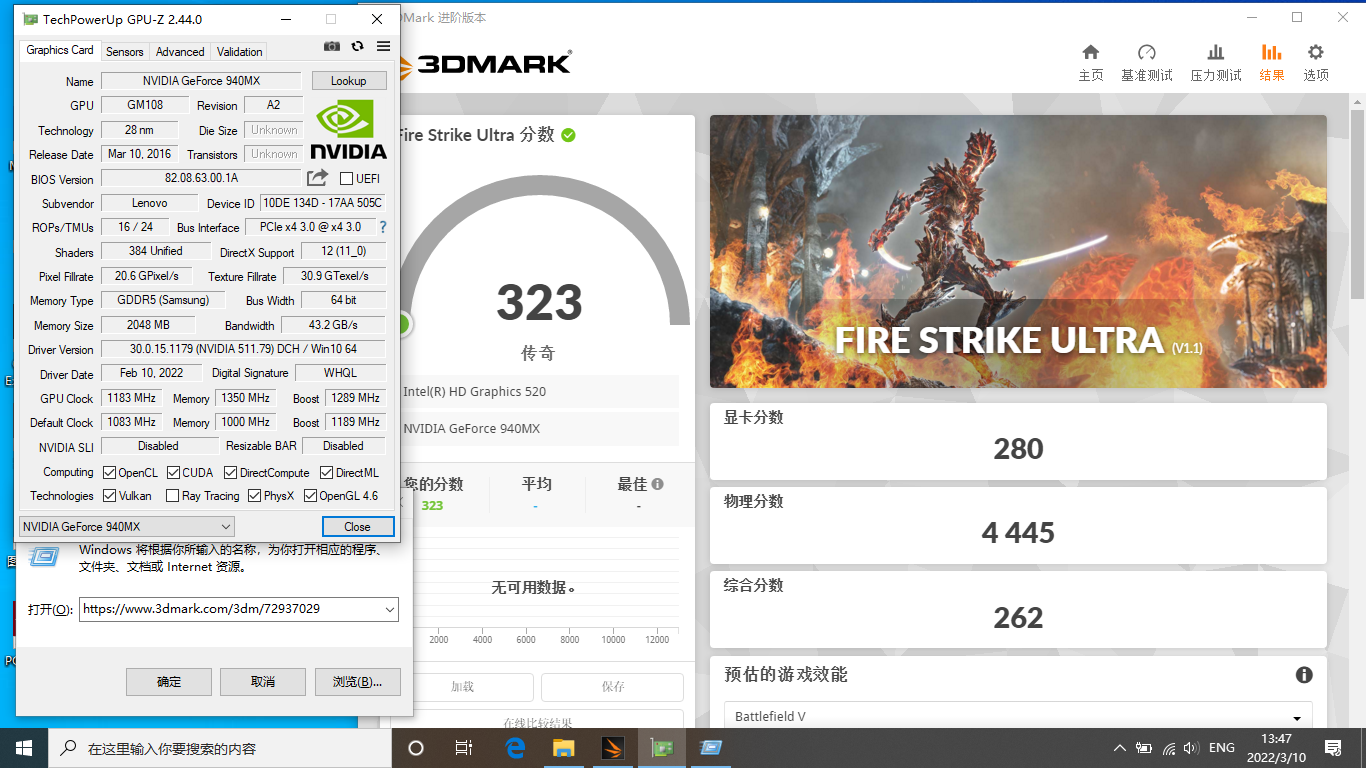Viewport: 1366px width, 768px height.
Task: Click info icon for 预估的游戏效能
Action: pyautogui.click(x=1304, y=675)
